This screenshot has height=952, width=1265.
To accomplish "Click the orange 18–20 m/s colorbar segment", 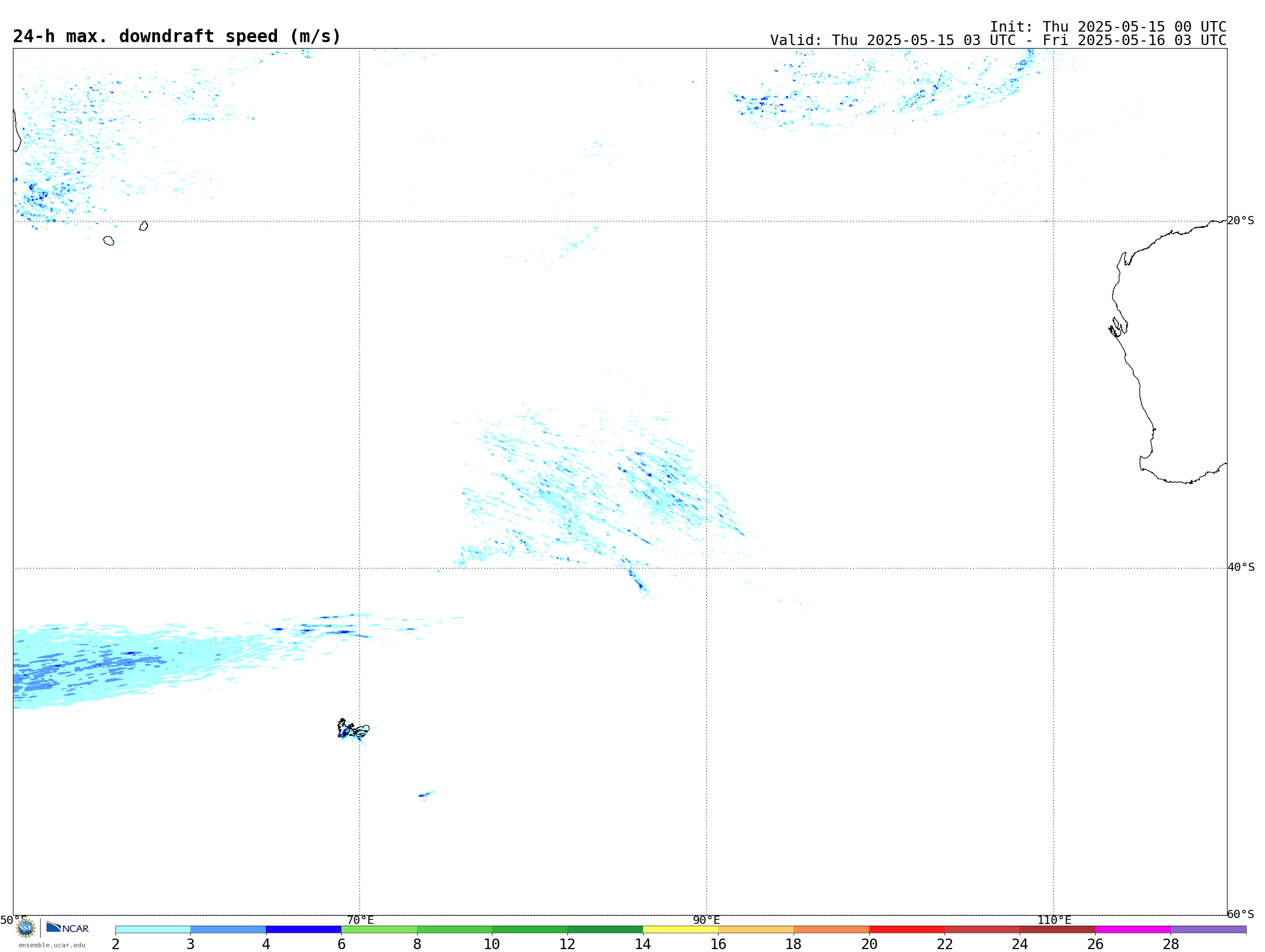I will coord(831,929).
